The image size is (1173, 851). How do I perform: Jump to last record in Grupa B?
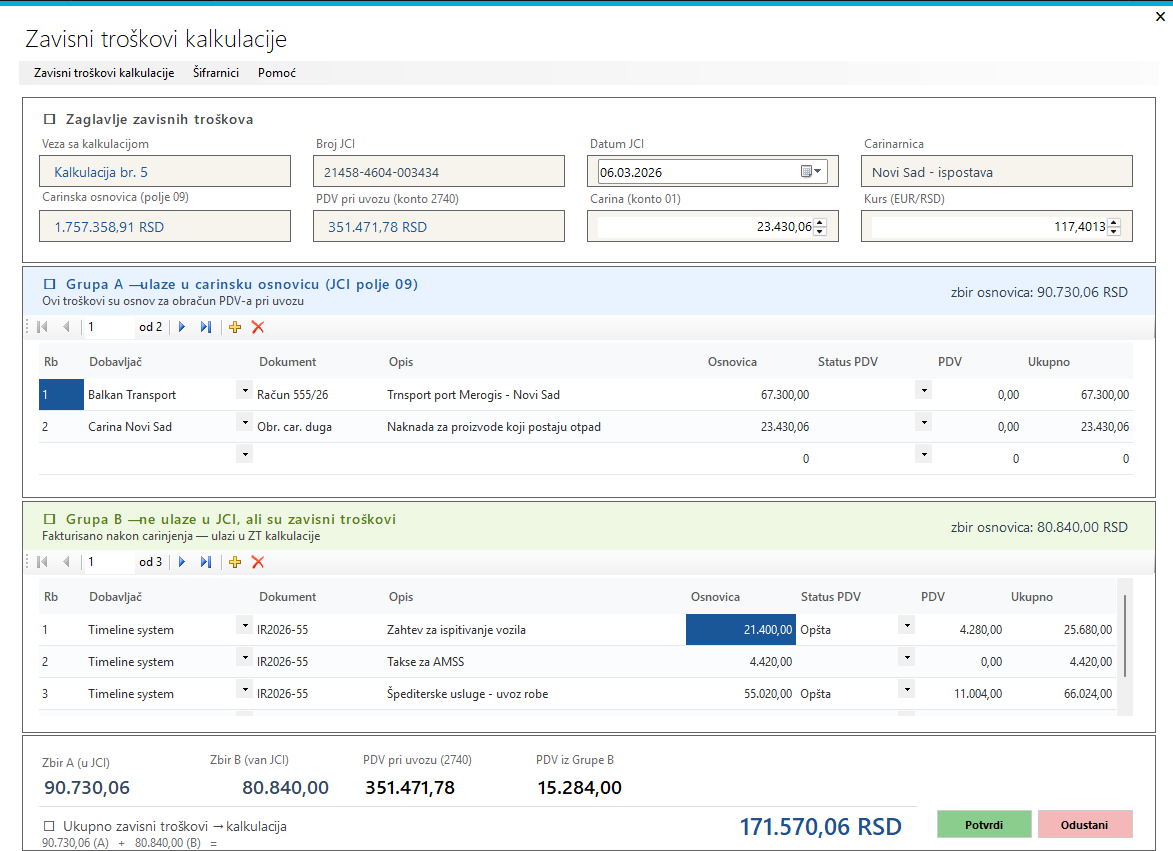[x=206, y=562]
